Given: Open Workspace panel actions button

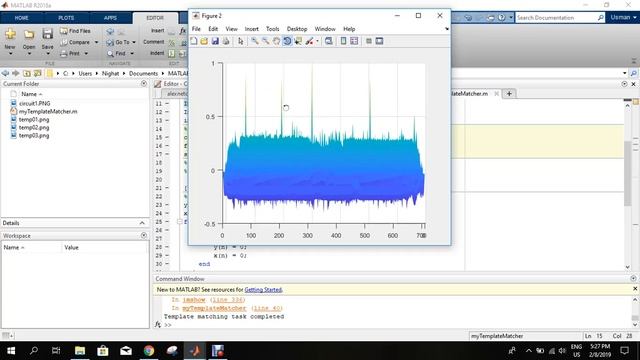Looking at the screenshot, I should coord(144,236).
